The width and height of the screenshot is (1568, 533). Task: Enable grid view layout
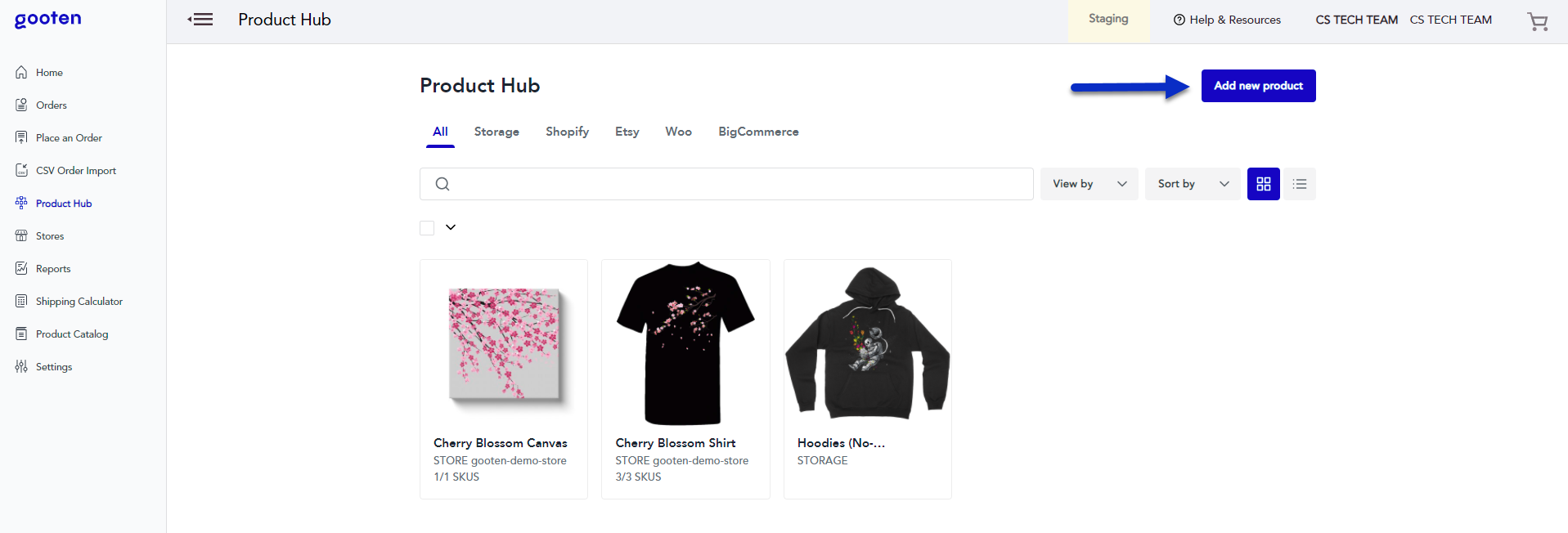1263,184
